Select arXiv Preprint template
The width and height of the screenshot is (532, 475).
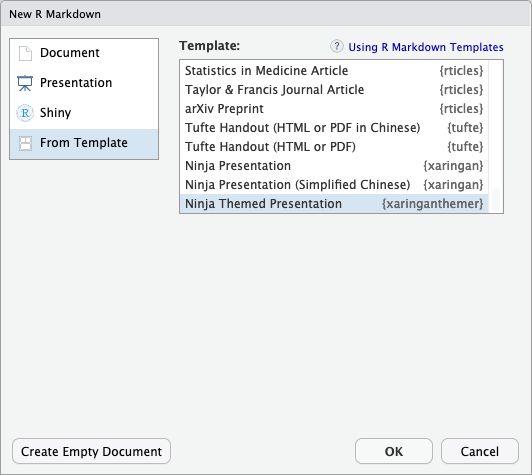tap(334, 109)
